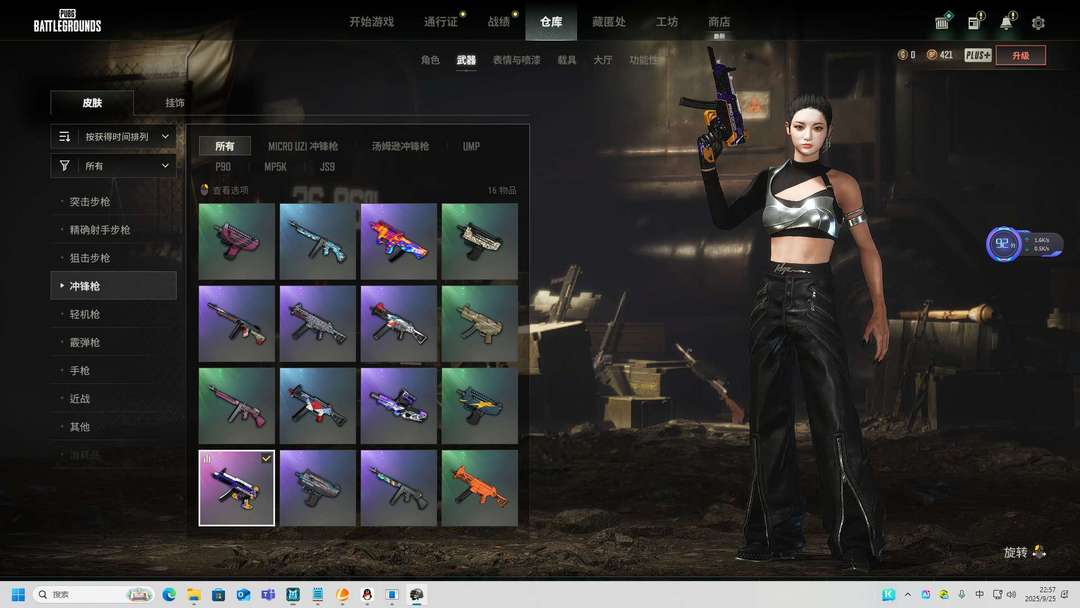Image resolution: width=1080 pixels, height=608 pixels.
Task: Open QQ penguin app from taskbar
Action: [367, 594]
